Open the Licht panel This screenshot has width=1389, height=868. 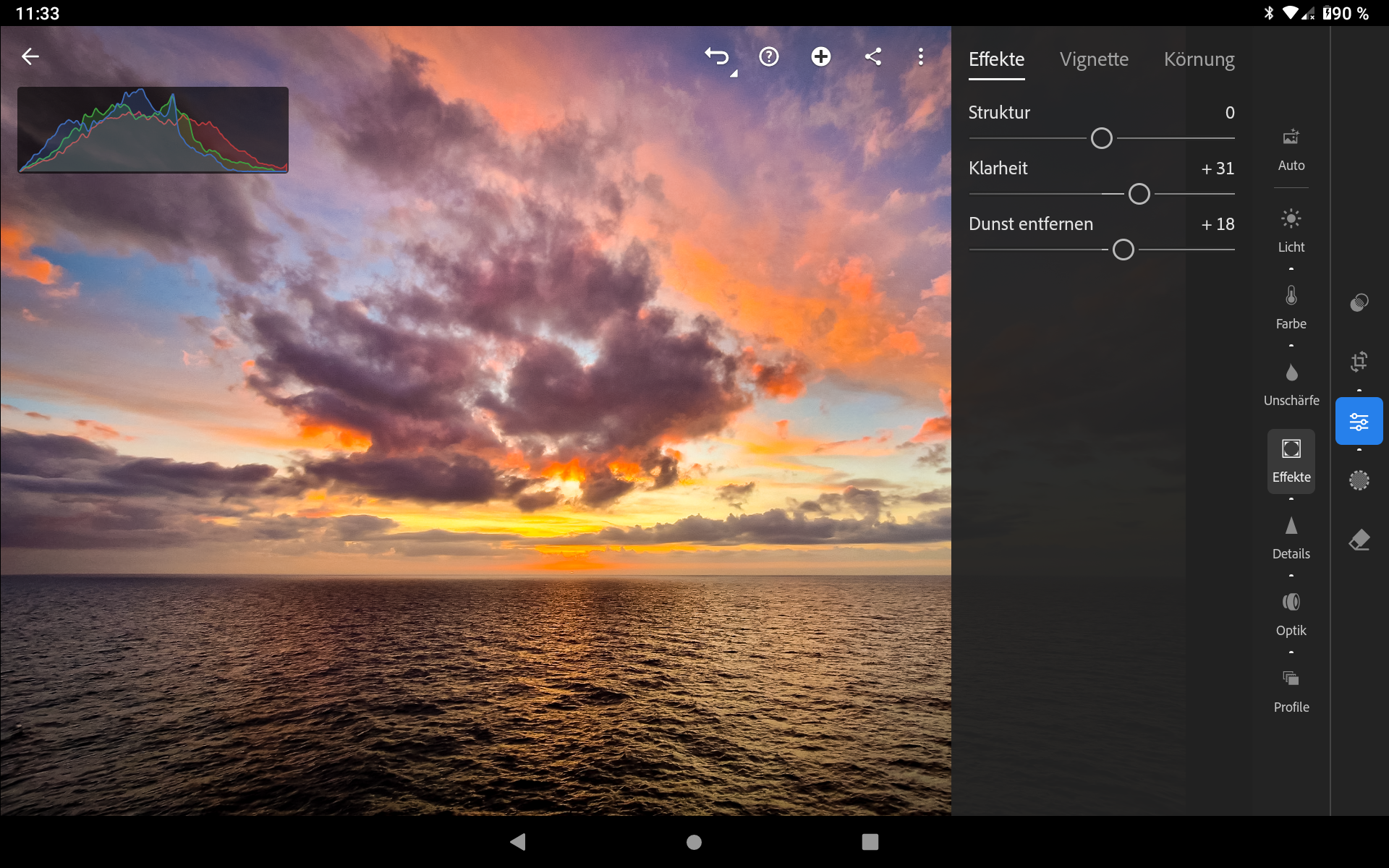pyautogui.click(x=1291, y=230)
